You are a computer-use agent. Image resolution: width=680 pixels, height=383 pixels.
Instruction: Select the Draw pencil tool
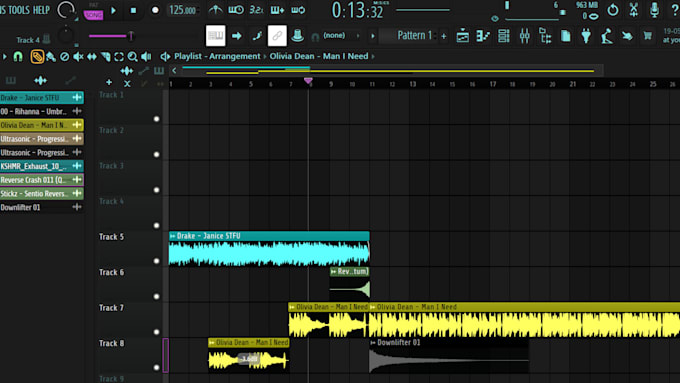pos(37,56)
